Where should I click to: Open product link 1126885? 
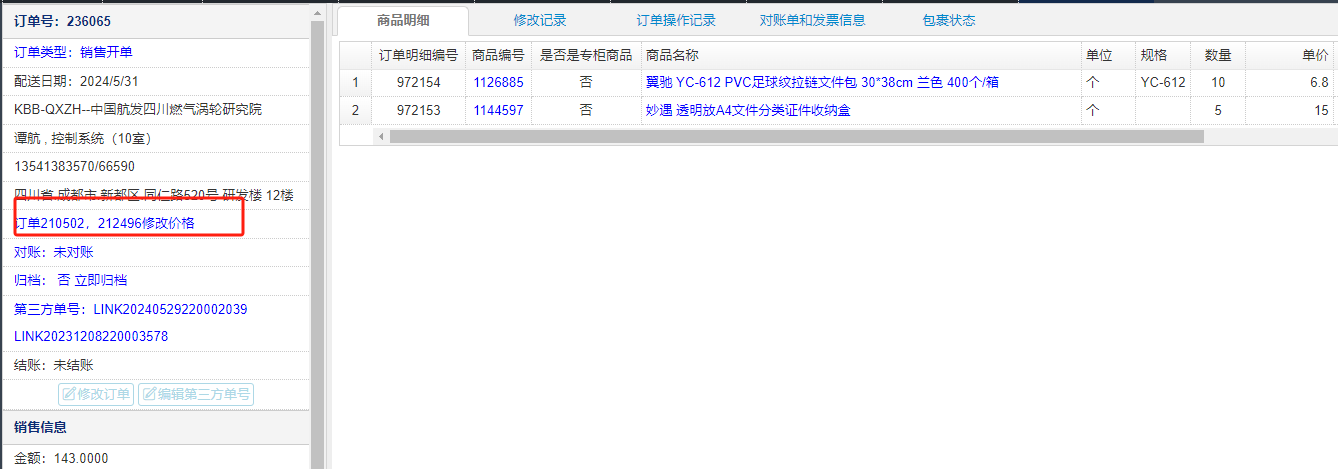click(498, 83)
